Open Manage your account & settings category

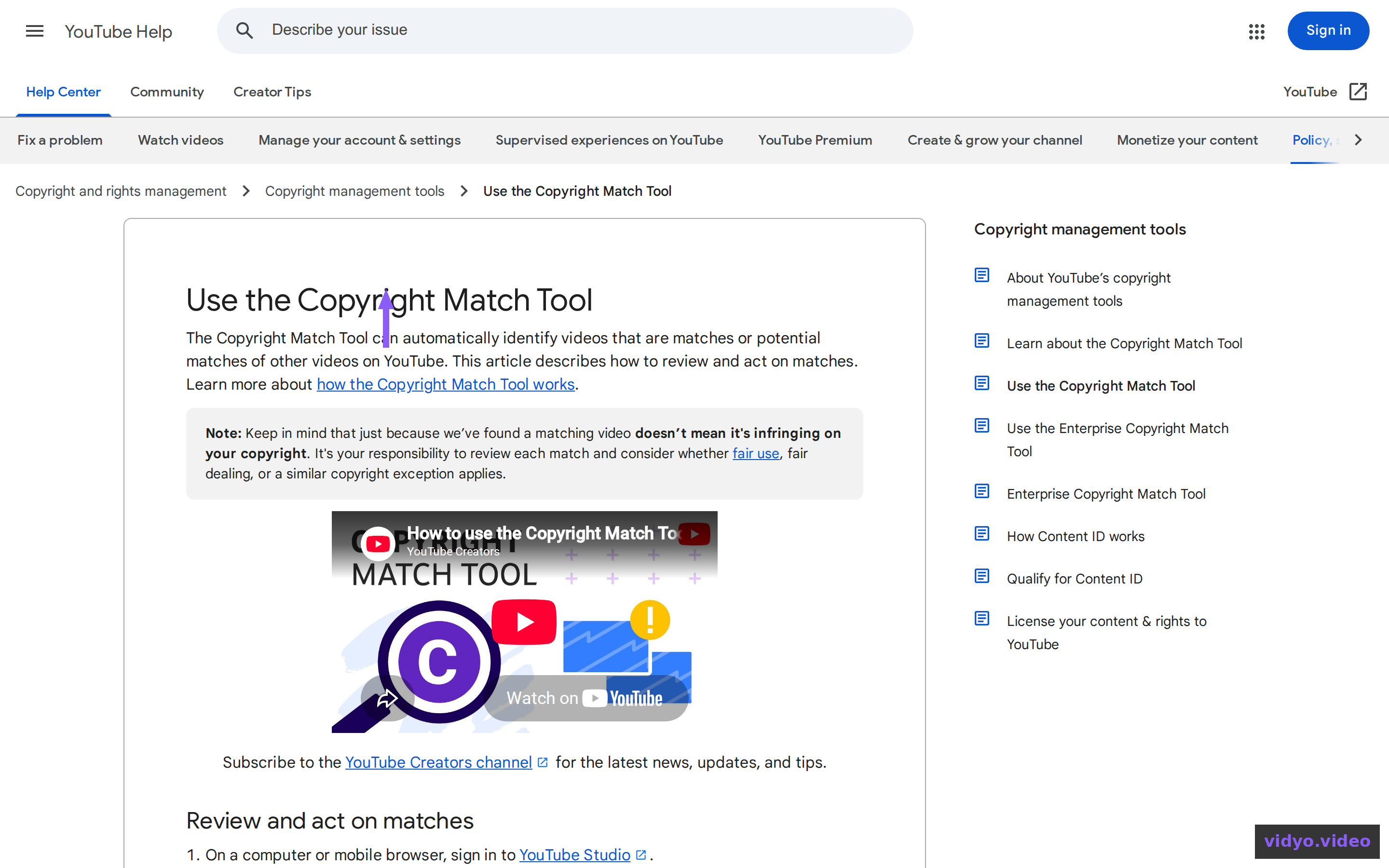pos(359,140)
